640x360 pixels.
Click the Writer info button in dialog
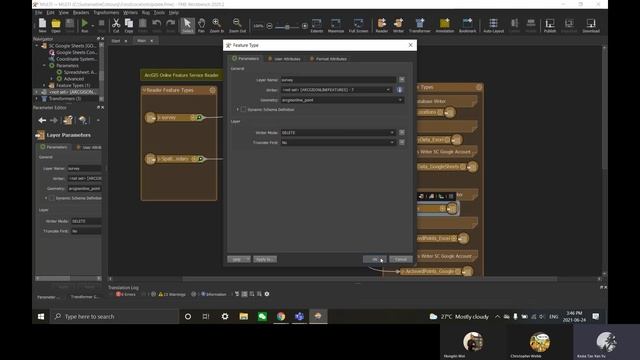click(x=400, y=90)
